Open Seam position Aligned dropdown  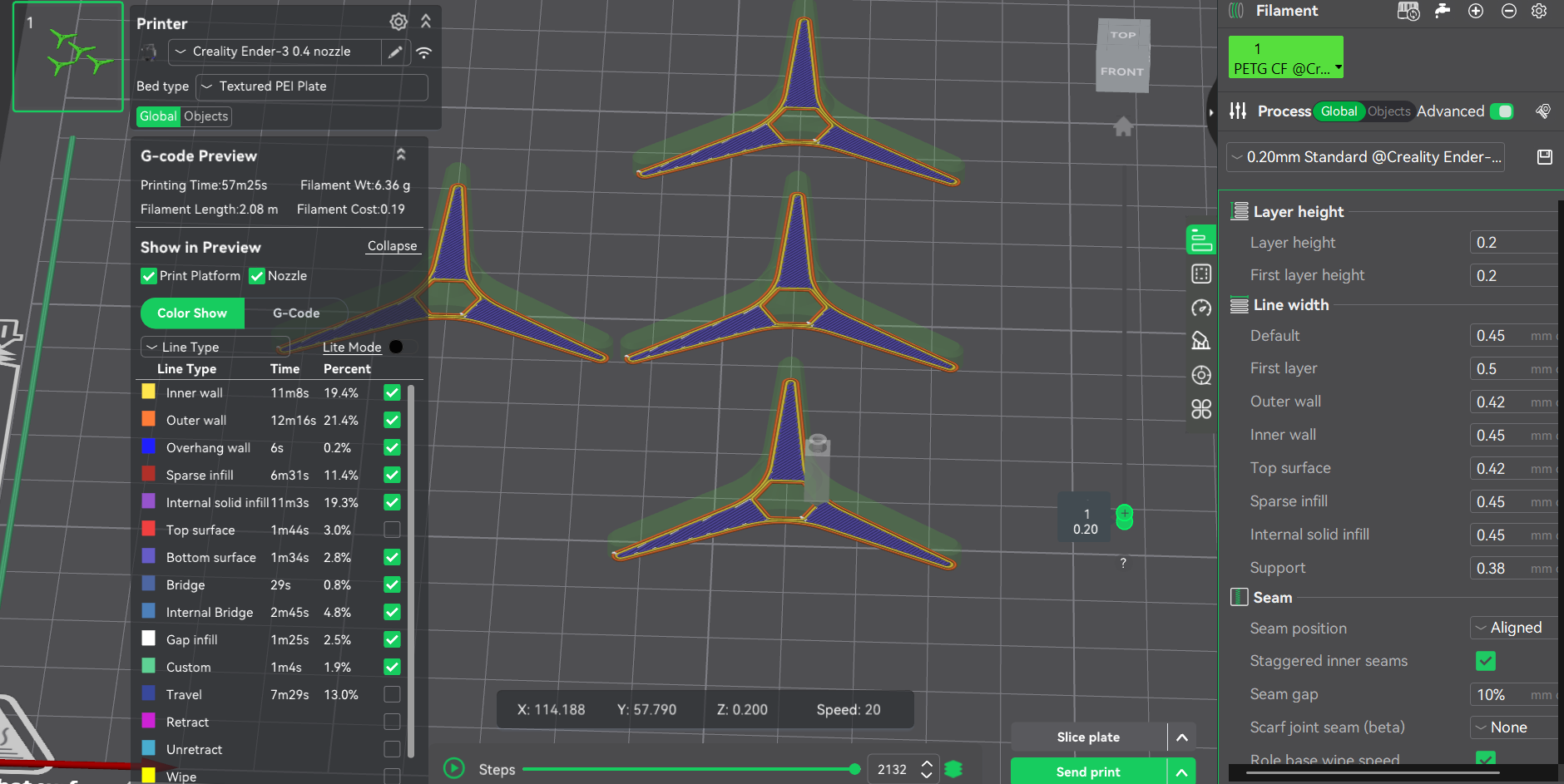coord(1513,628)
